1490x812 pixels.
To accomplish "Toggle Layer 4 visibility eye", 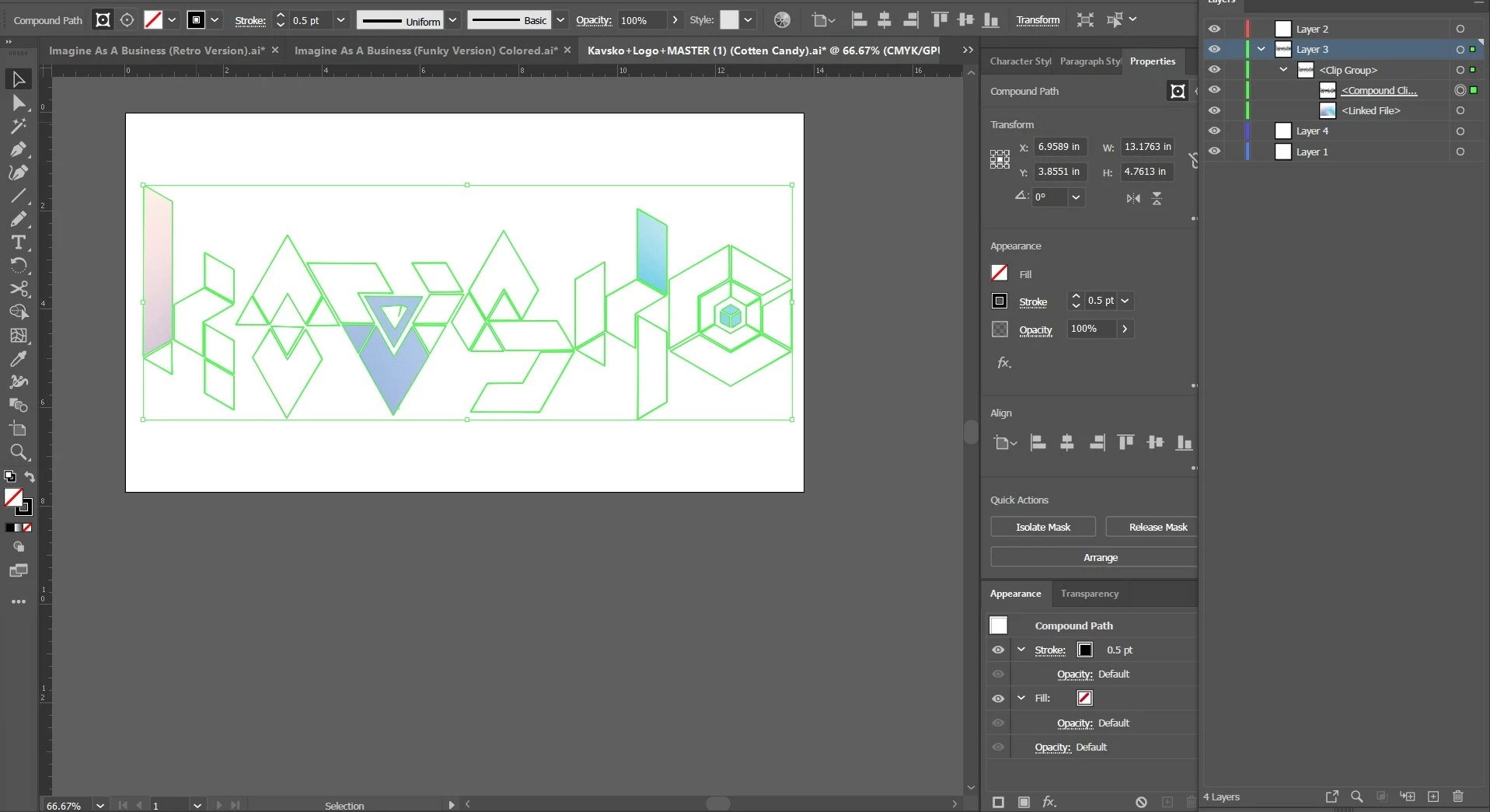I will [1214, 131].
